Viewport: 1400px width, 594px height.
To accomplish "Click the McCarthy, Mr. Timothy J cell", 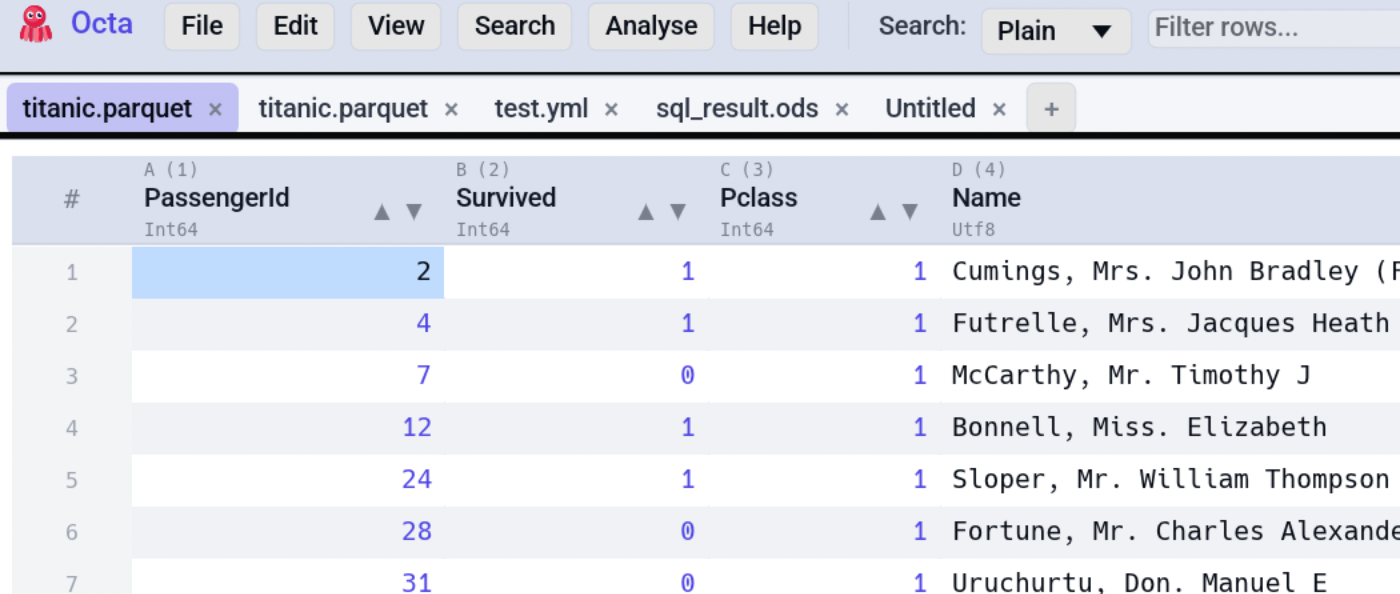I will pos(1170,376).
